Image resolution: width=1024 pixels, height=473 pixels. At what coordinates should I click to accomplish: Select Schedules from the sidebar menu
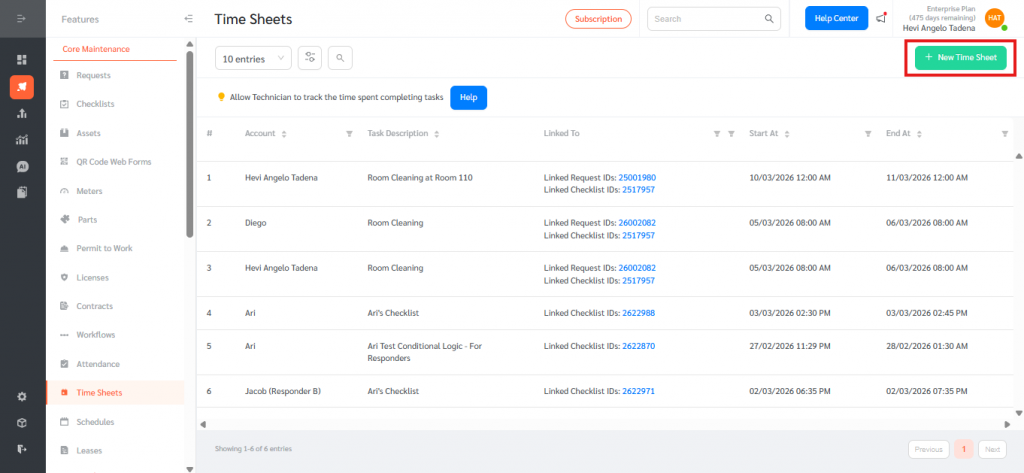(x=95, y=422)
